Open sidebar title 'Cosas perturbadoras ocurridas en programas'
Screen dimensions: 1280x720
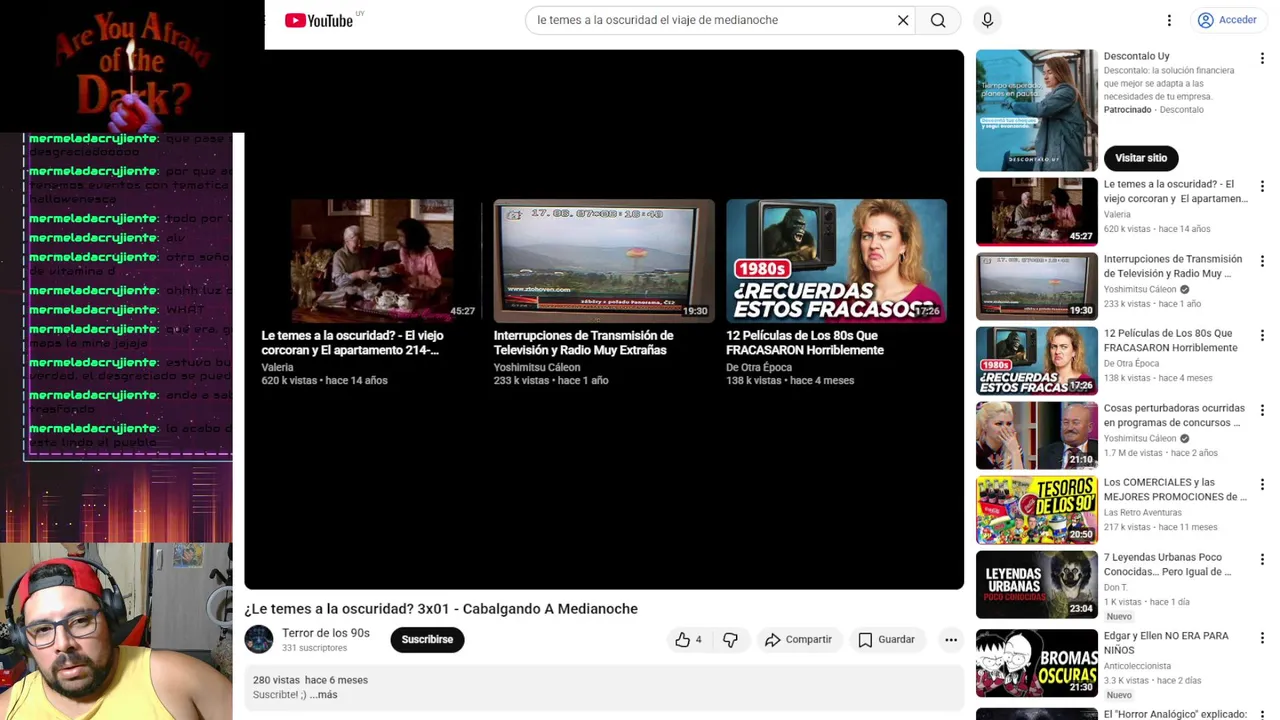[1174, 415]
